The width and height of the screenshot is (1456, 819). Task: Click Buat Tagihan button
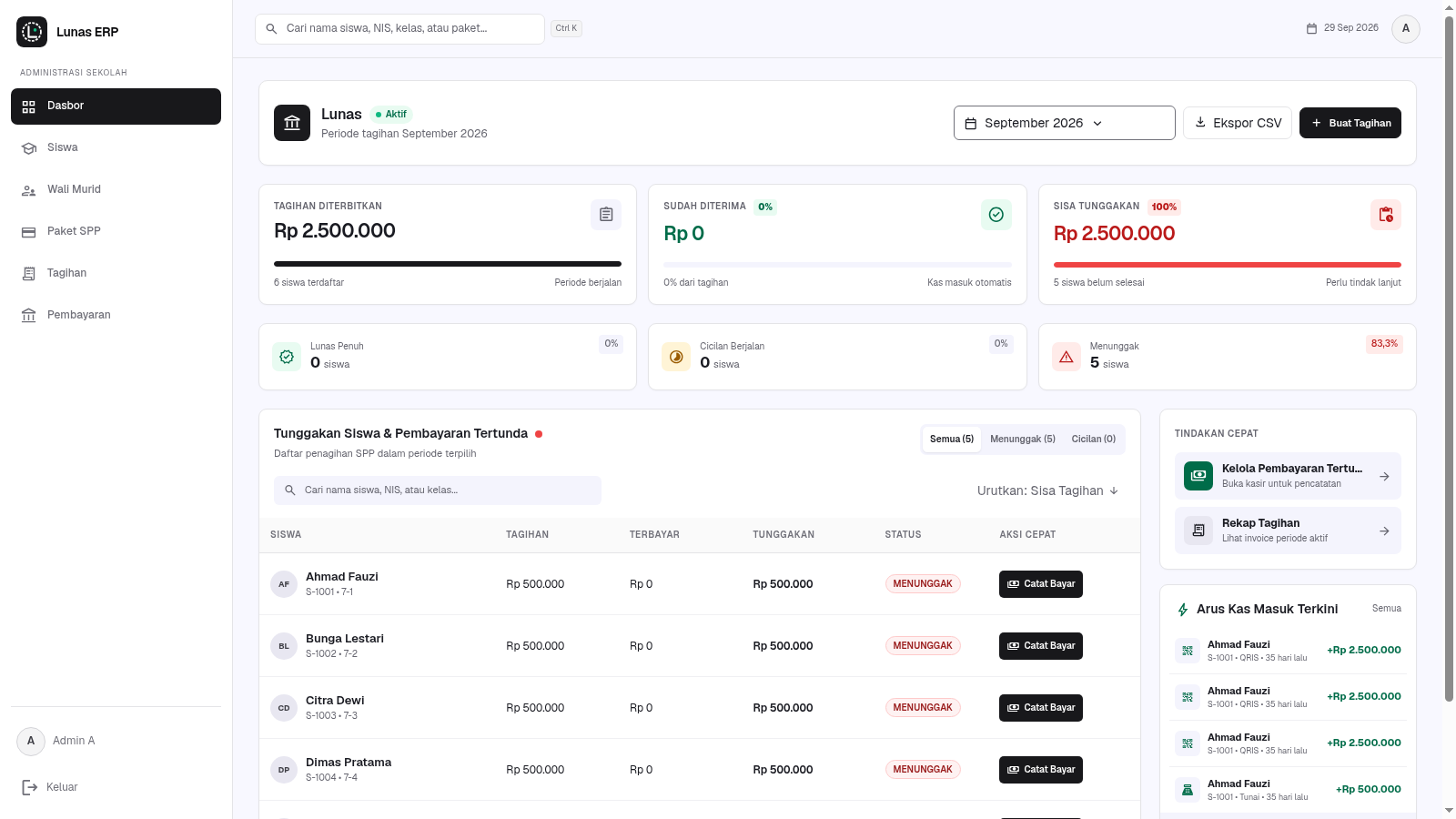tap(1350, 123)
